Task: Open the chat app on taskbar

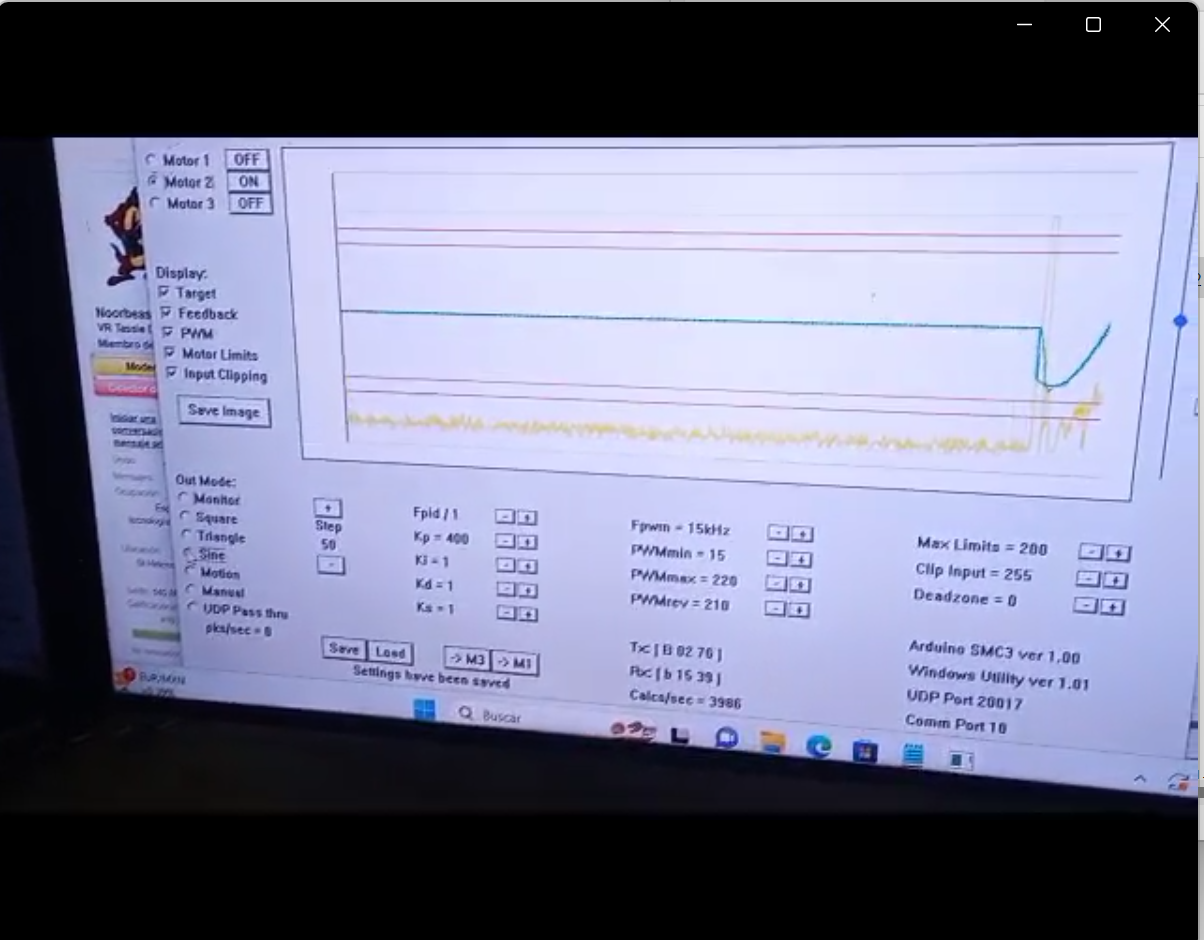Action: pos(727,738)
